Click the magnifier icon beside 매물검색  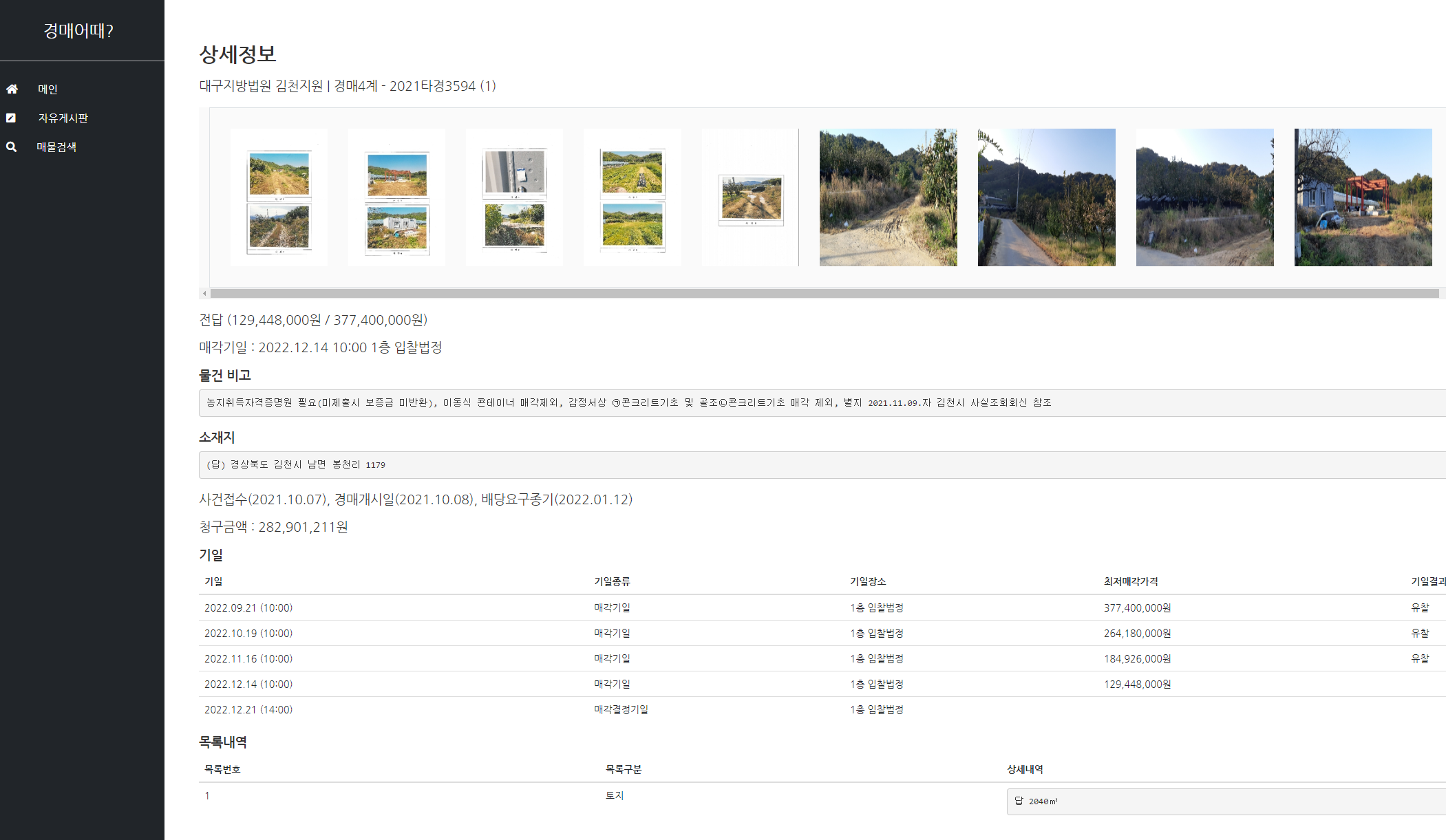(x=11, y=147)
